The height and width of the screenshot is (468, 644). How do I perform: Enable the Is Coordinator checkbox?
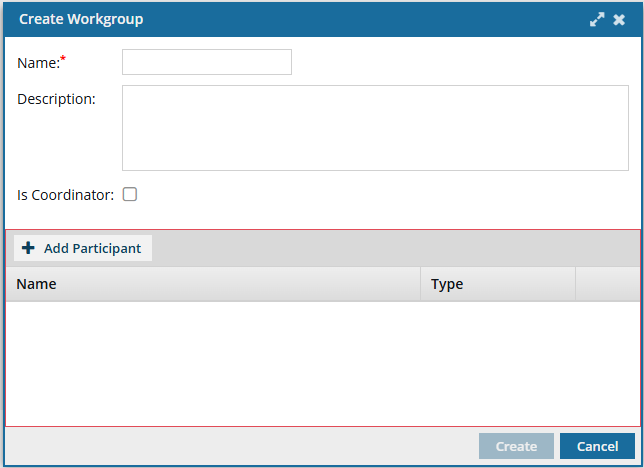[130, 195]
